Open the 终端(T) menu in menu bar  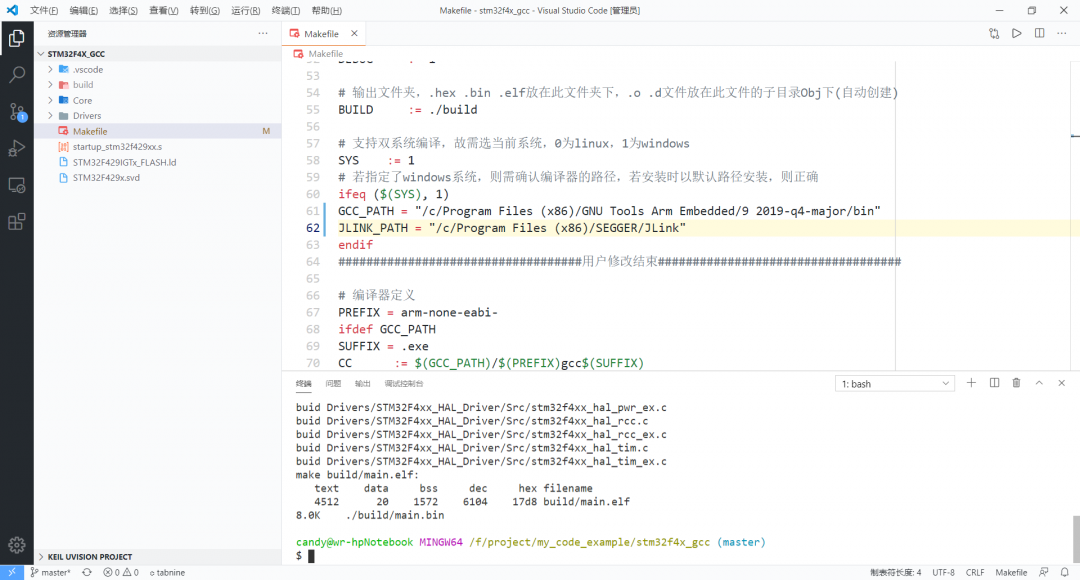click(x=286, y=10)
